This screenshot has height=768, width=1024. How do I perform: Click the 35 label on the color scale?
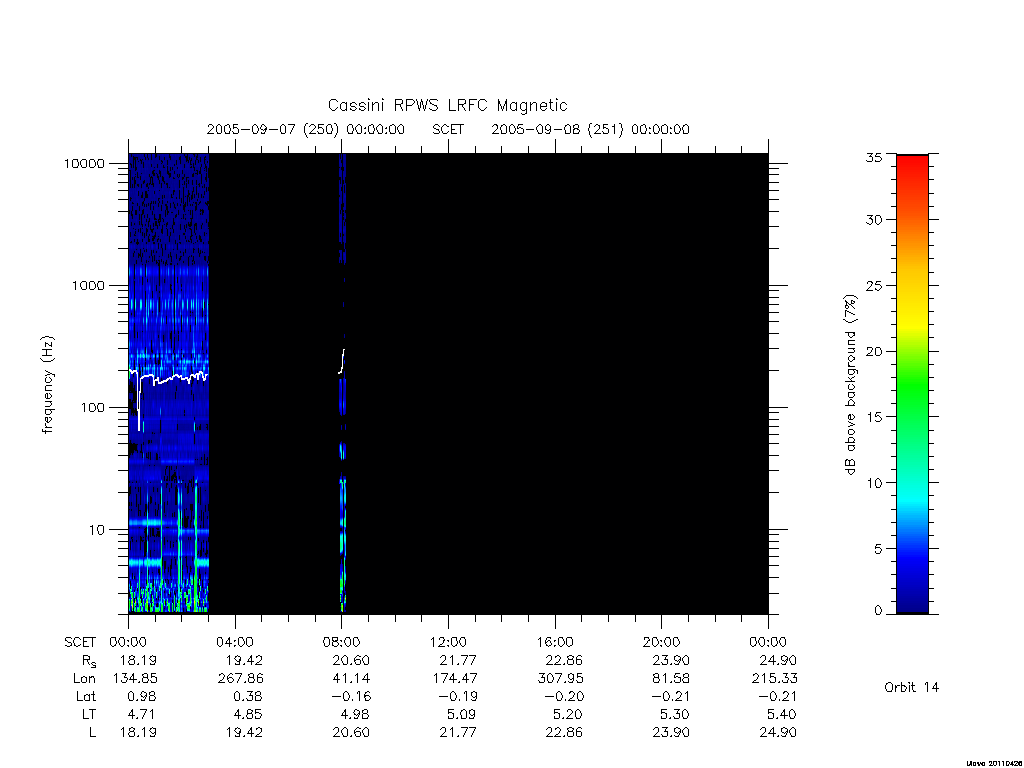pyautogui.click(x=874, y=157)
